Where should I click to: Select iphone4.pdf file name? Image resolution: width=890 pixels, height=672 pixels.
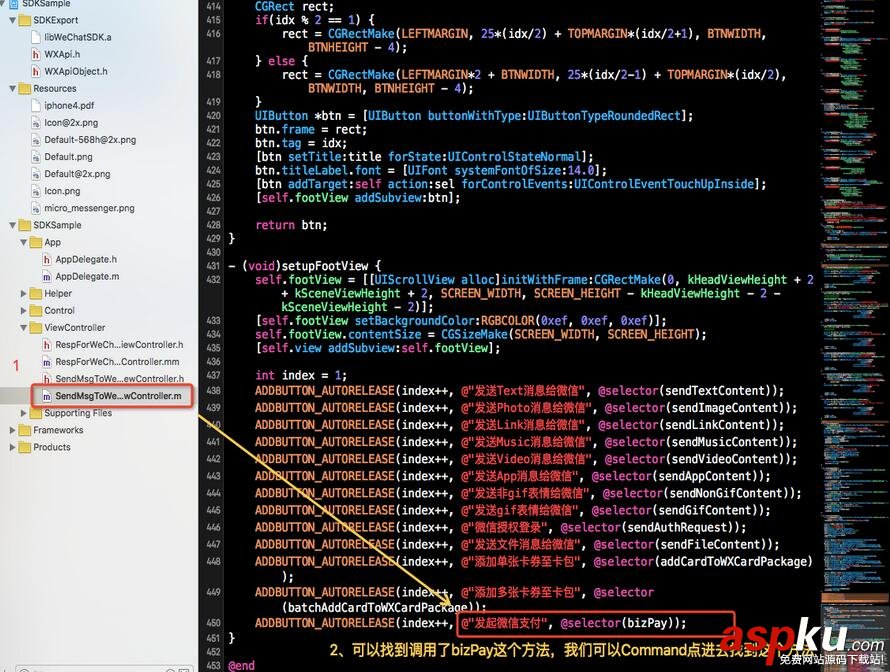(69, 106)
